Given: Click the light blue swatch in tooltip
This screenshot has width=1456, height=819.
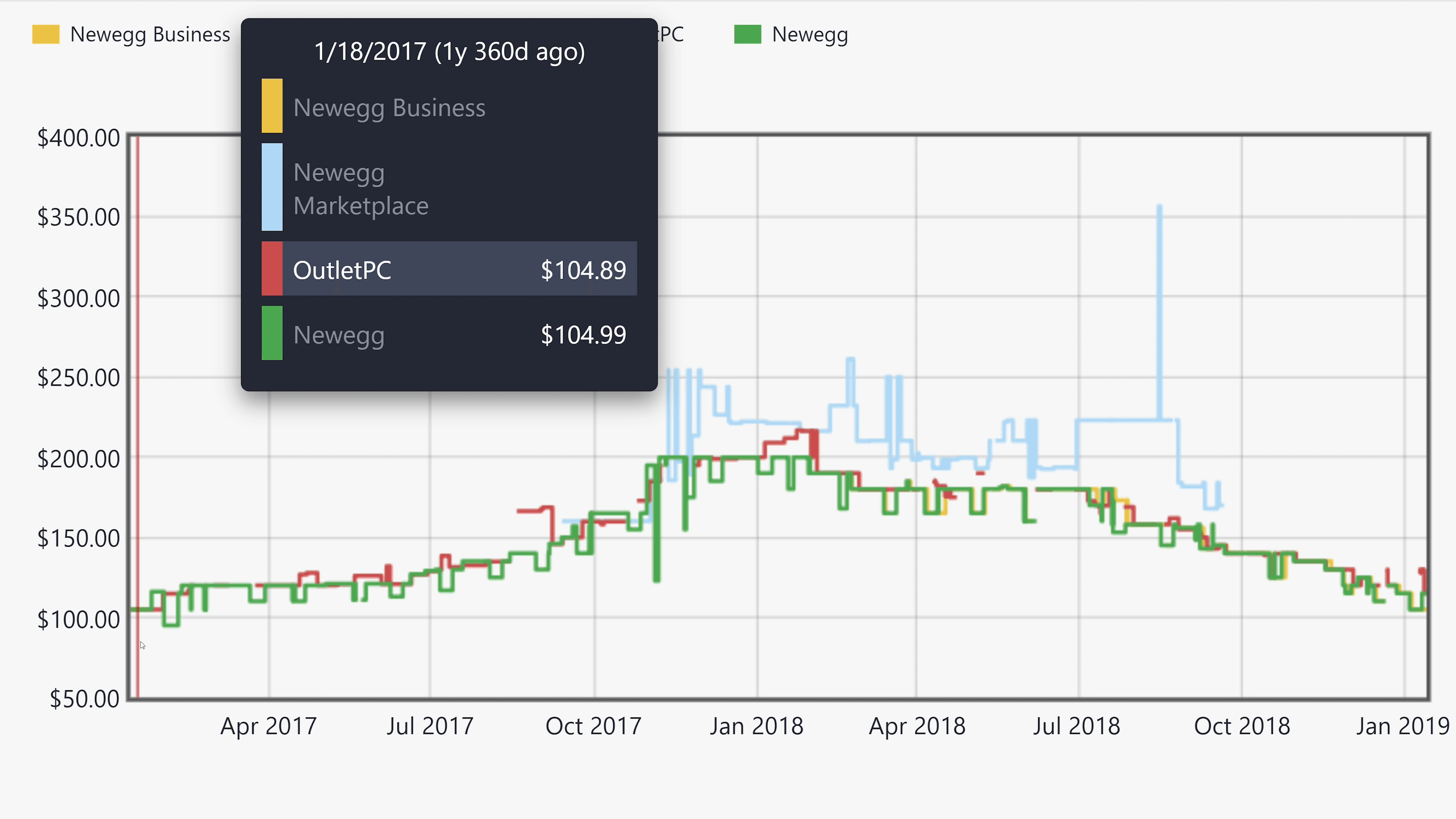Looking at the screenshot, I should [272, 187].
